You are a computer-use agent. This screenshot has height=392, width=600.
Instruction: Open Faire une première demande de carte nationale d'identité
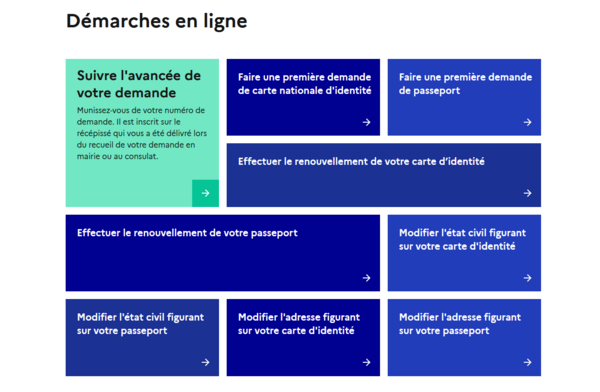305,84
